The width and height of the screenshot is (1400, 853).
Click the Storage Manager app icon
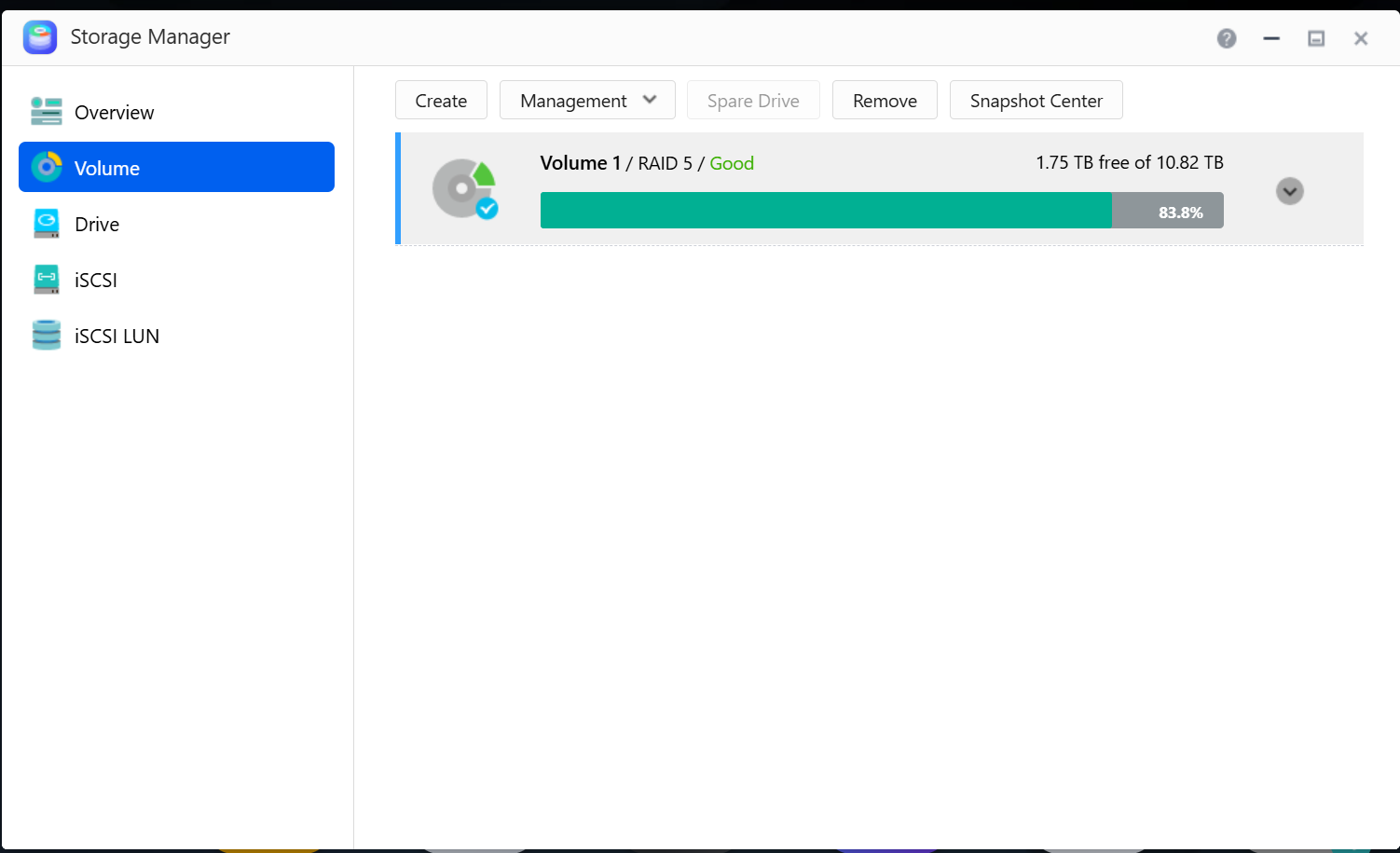[40, 37]
